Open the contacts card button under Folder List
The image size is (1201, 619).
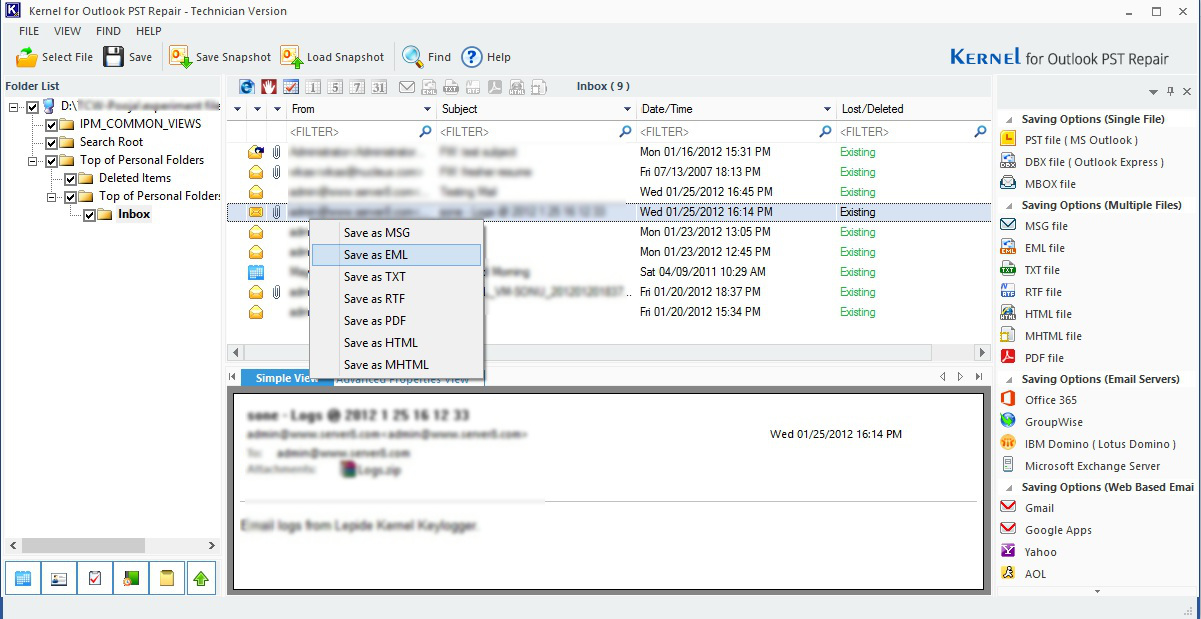click(59, 578)
